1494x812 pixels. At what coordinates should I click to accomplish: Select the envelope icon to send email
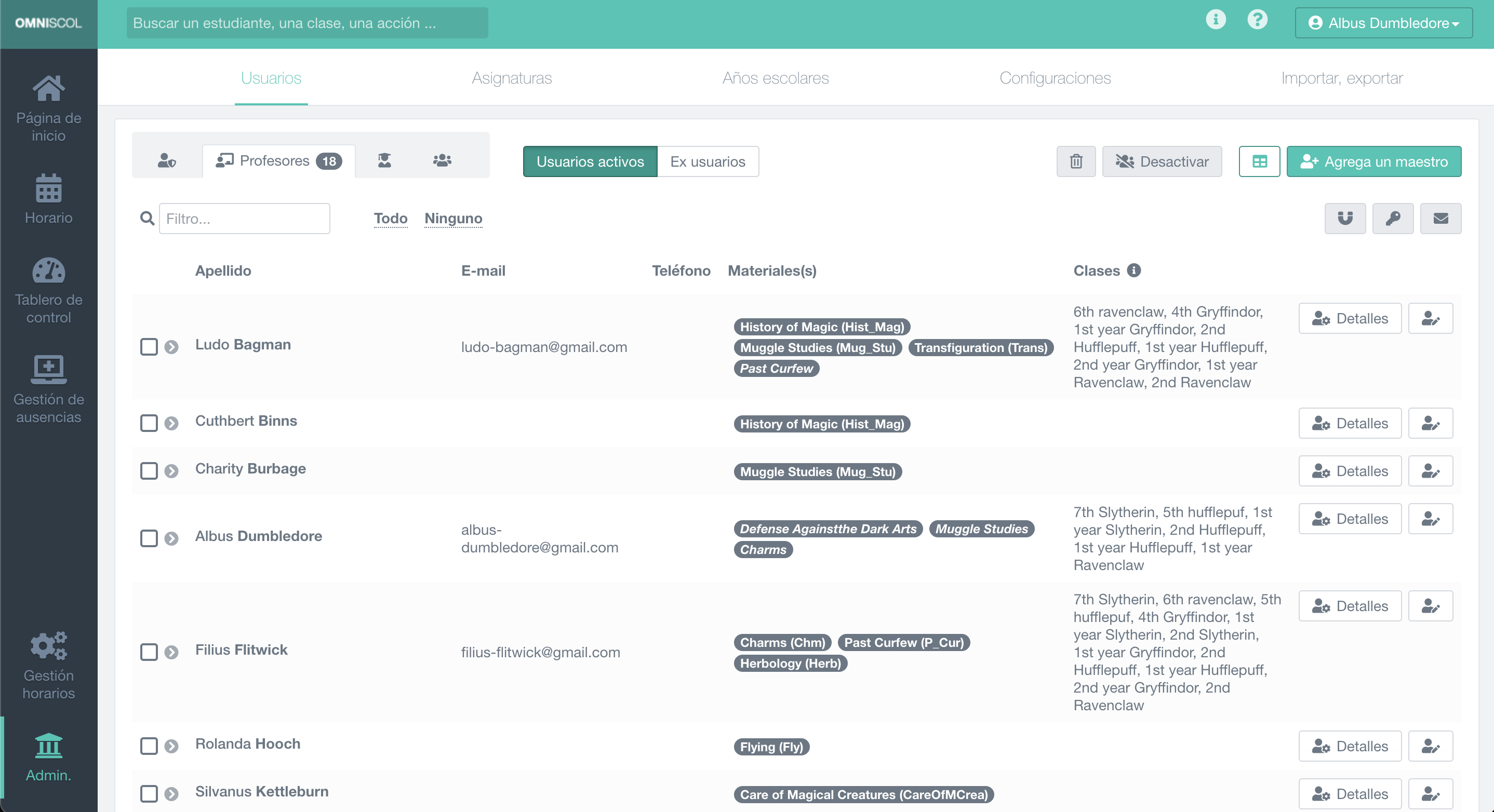(x=1441, y=219)
